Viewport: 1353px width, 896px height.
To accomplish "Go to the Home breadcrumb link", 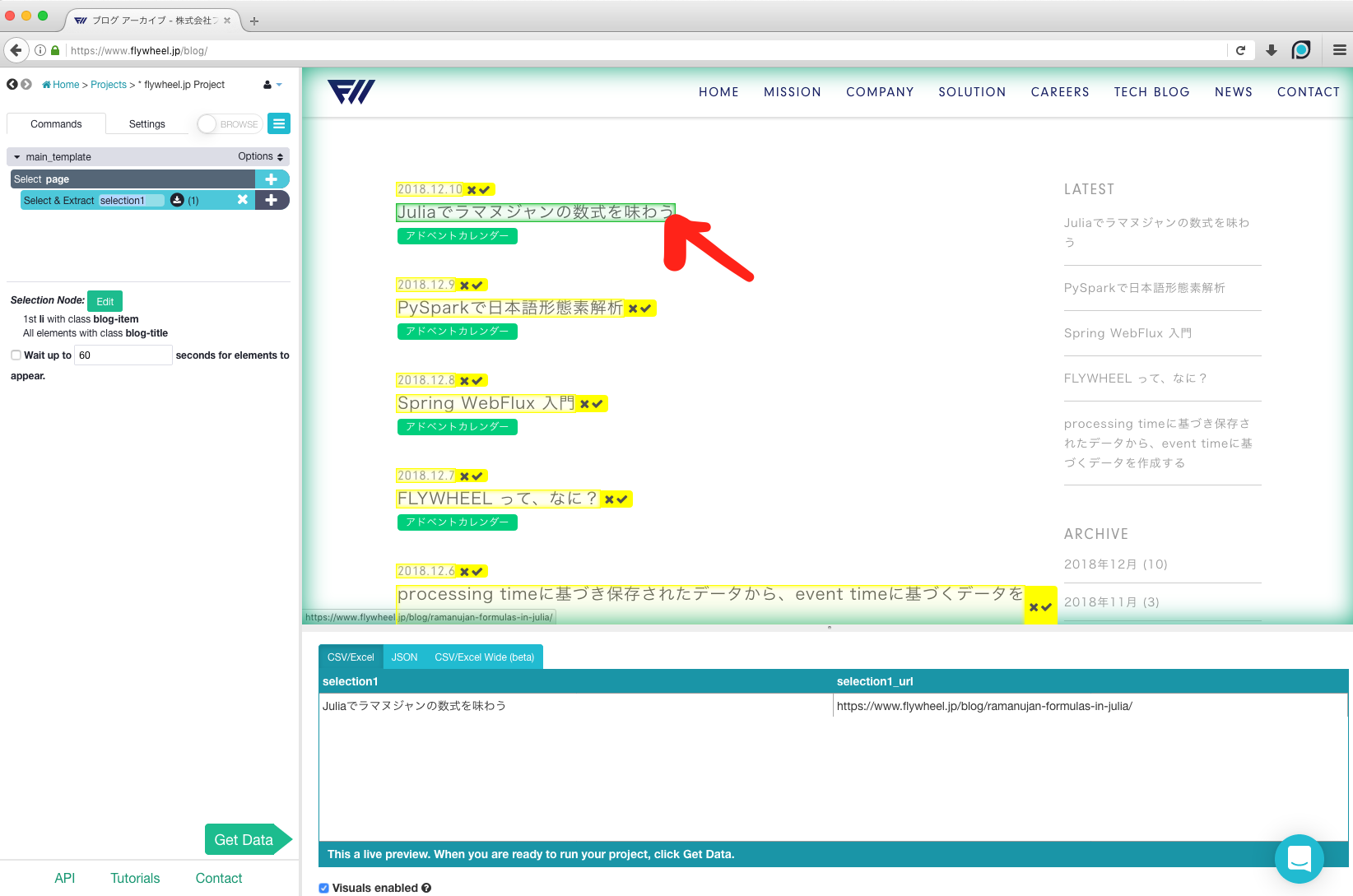I will click(61, 85).
